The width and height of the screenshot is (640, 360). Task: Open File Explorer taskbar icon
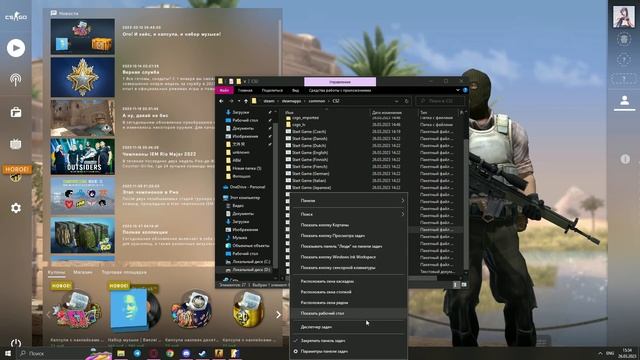click(121, 353)
